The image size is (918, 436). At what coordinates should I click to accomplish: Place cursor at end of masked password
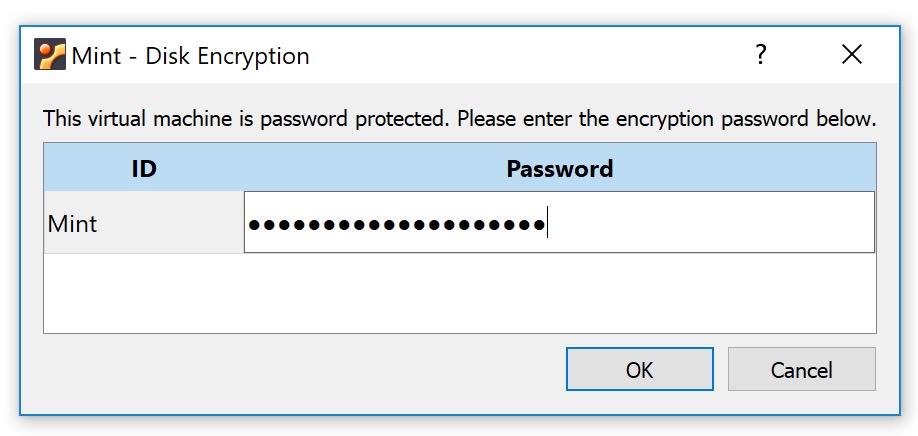[x=547, y=224]
